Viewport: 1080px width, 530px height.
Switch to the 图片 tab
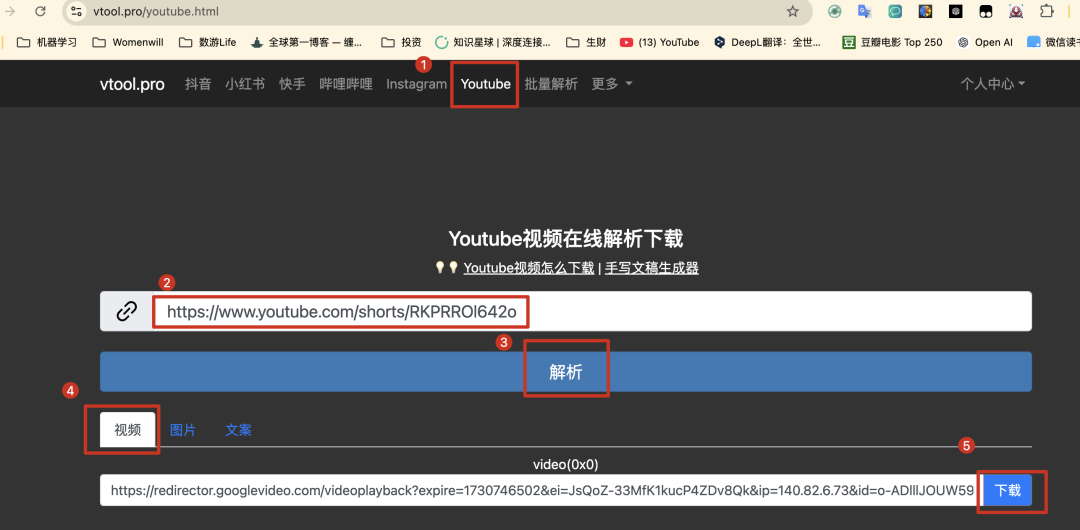coord(183,430)
